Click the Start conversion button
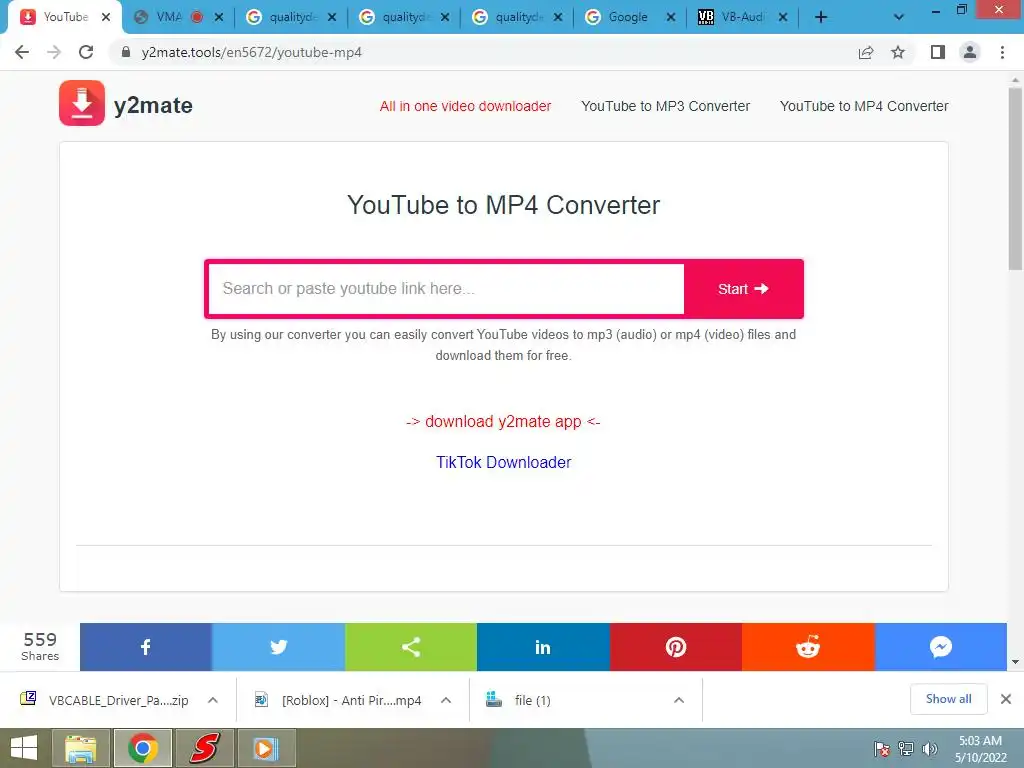 [x=743, y=289]
